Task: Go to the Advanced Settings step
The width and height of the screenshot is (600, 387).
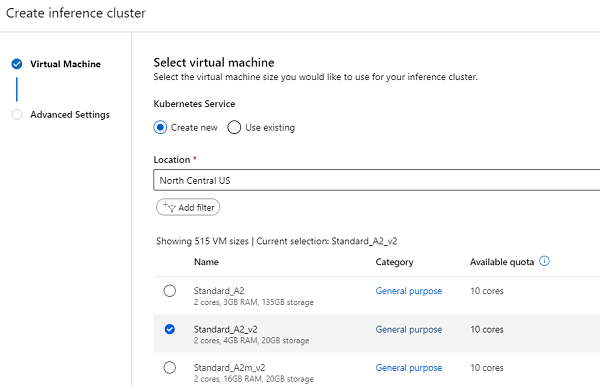Action: coord(70,114)
